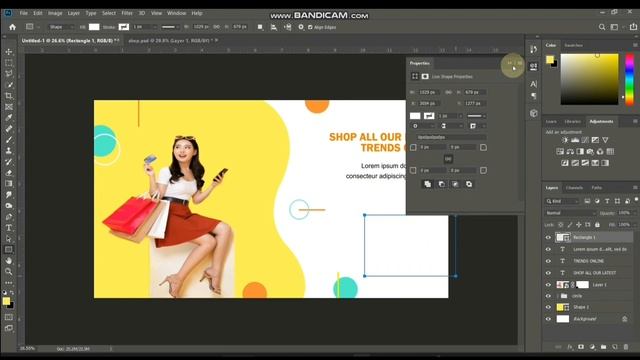640x360 pixels.
Task: Select the Eraser tool
Action: [x=9, y=173]
